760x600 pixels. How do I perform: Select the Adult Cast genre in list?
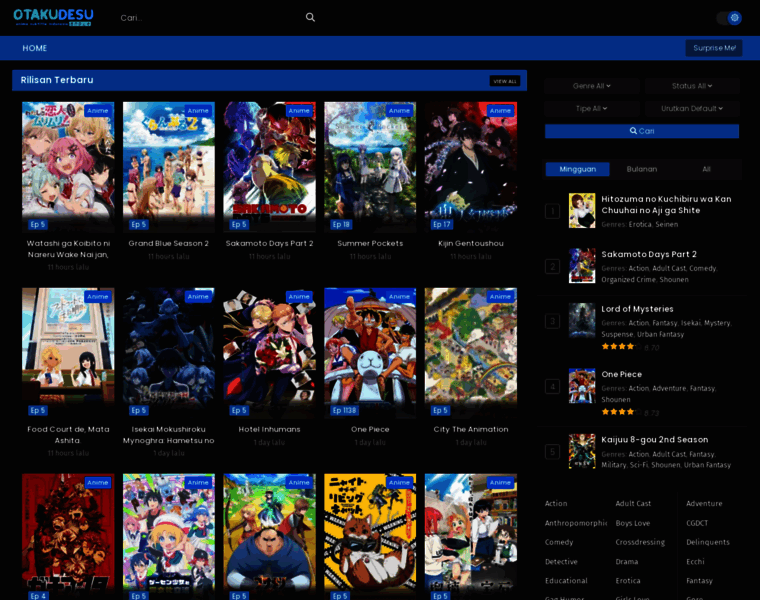633,504
